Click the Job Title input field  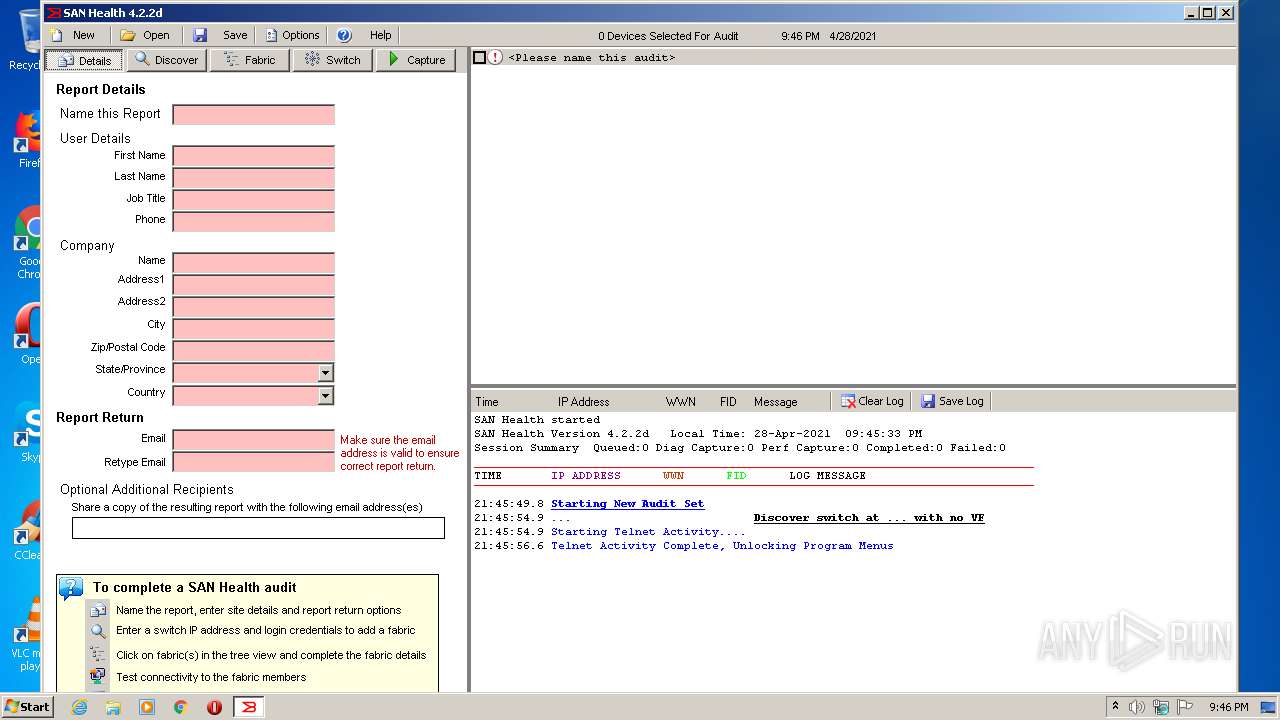click(254, 199)
